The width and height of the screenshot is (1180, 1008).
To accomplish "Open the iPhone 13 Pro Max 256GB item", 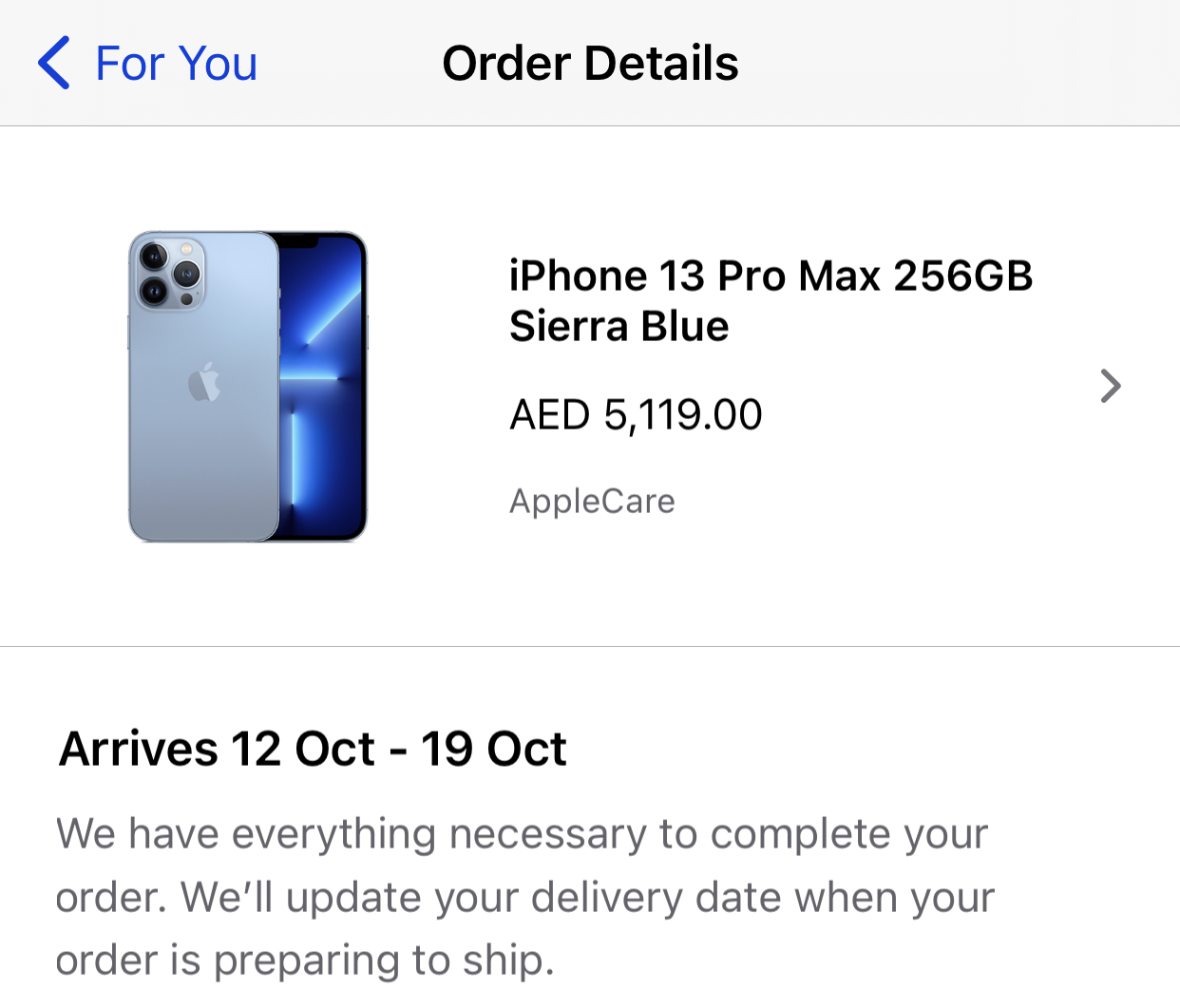I will (x=771, y=276).
